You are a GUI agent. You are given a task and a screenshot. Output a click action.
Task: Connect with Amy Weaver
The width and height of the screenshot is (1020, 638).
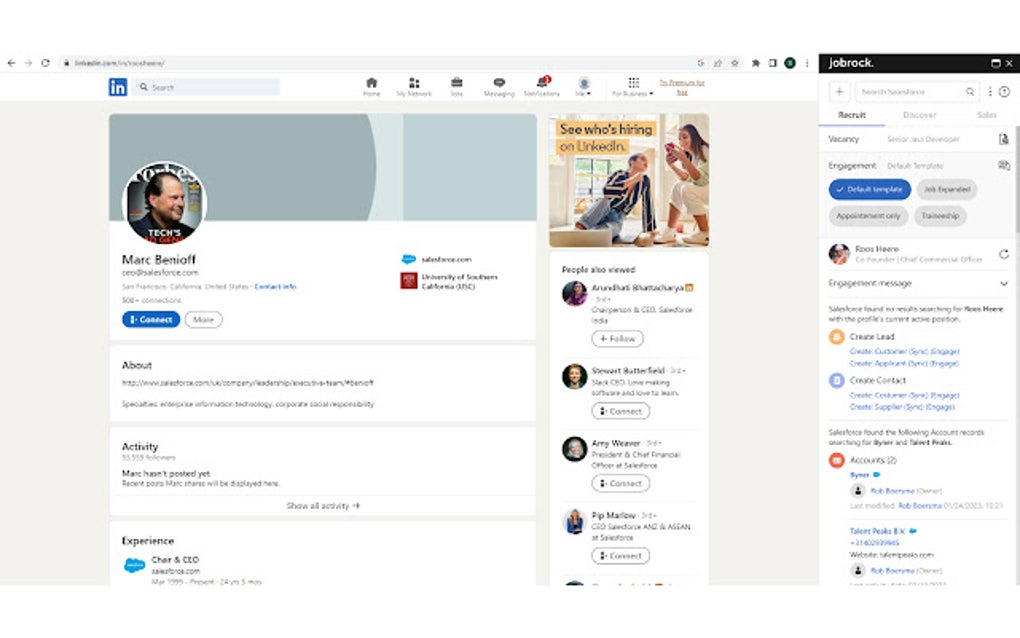pos(621,483)
